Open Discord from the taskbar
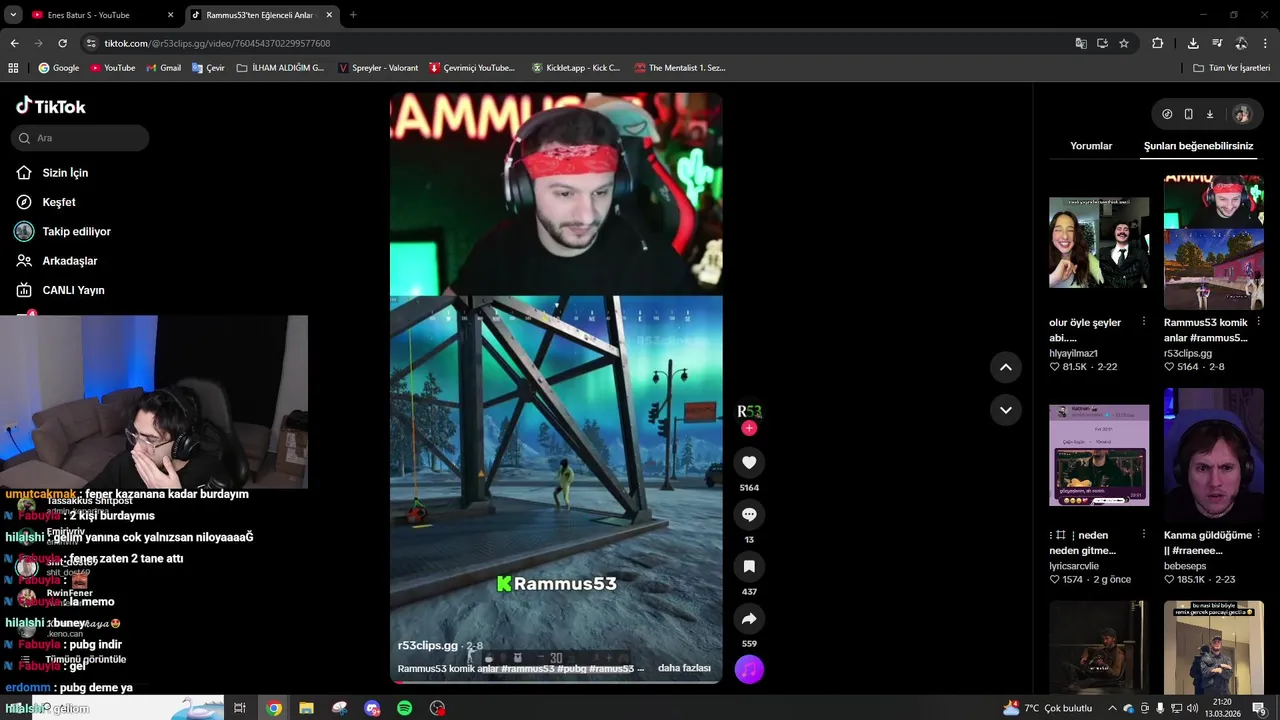Screen dimensions: 1280x720 pyautogui.click(x=372, y=708)
